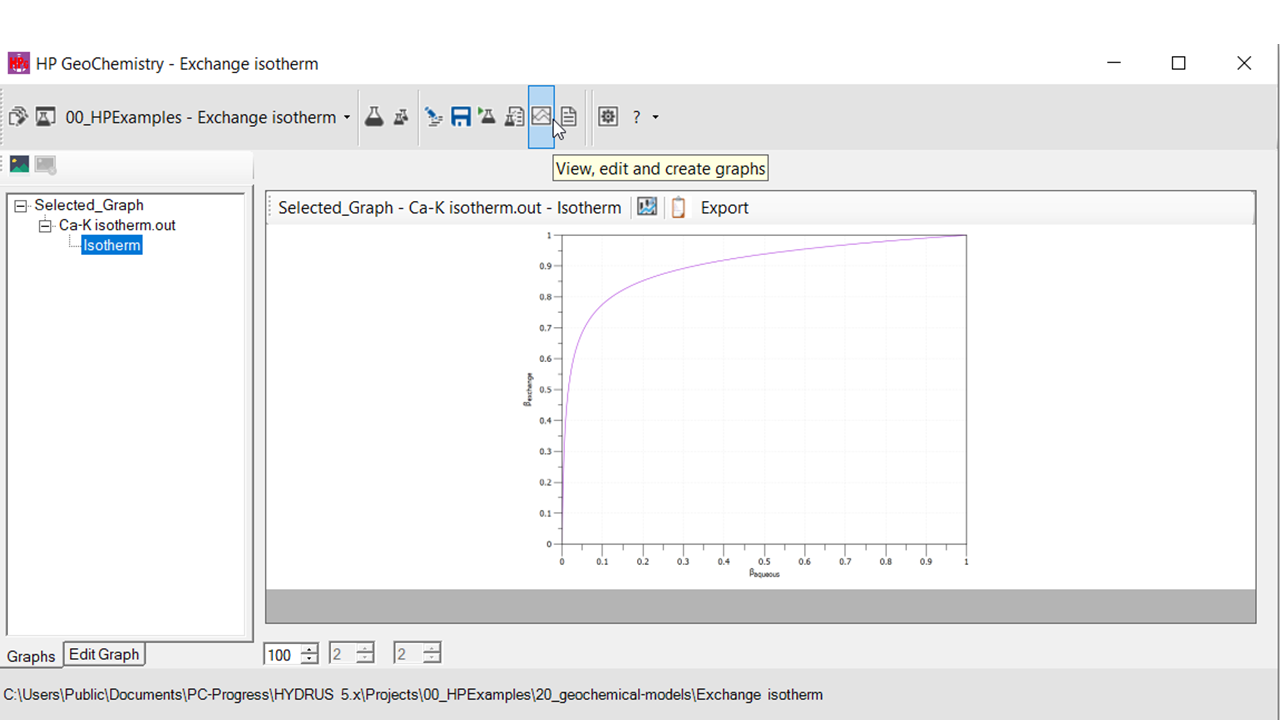The height and width of the screenshot is (720, 1280).
Task: Increase the 100 value with up arrow
Action: (x=310, y=649)
